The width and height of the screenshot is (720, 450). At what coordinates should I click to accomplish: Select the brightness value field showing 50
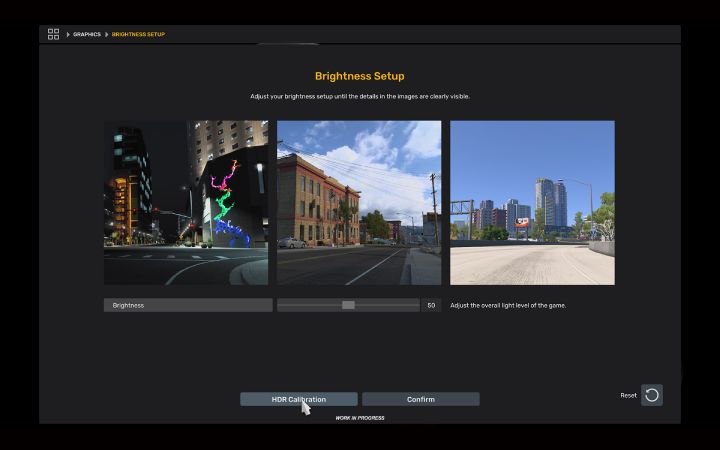(x=431, y=305)
